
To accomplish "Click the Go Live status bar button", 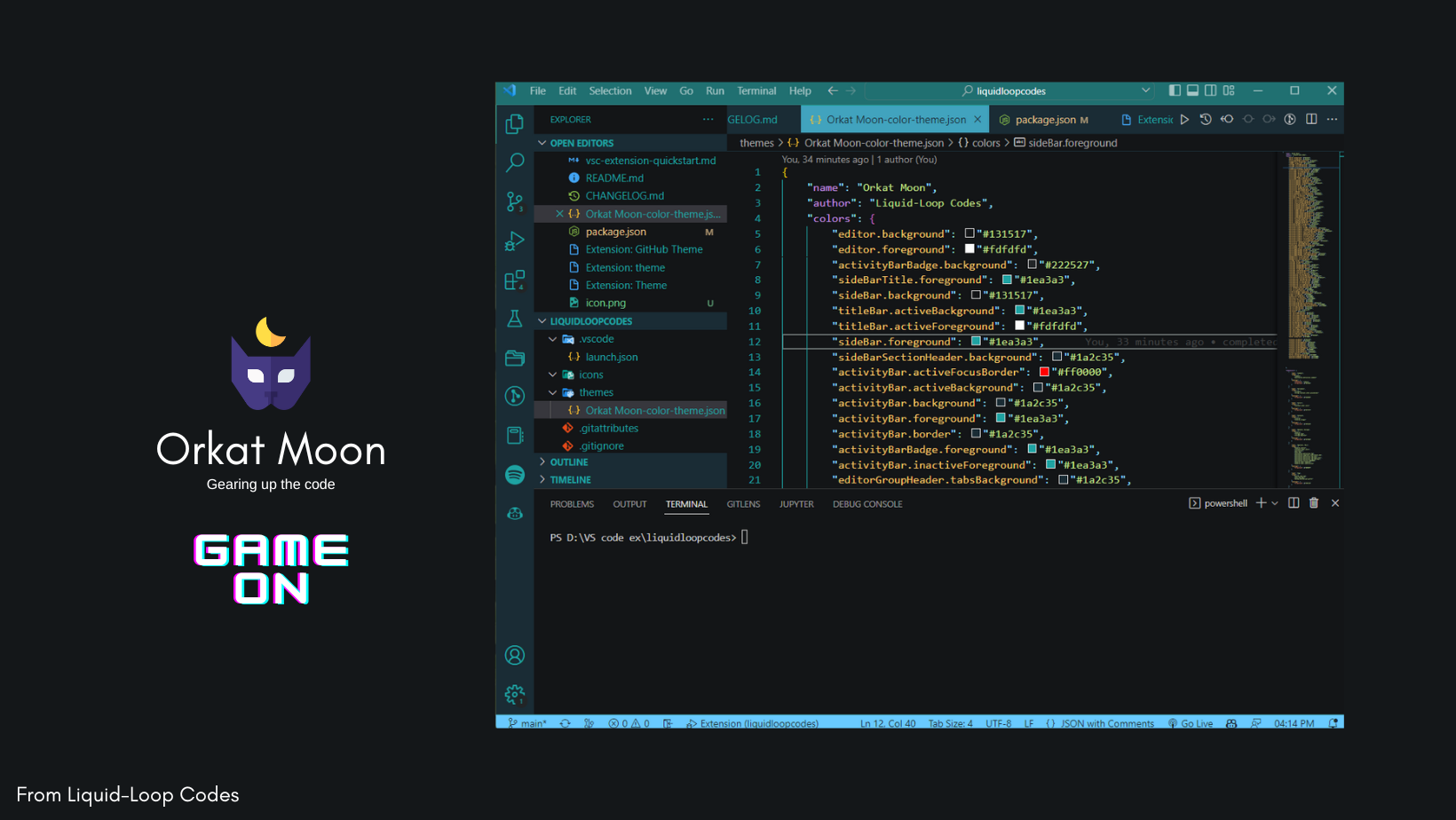I will click(x=1191, y=723).
